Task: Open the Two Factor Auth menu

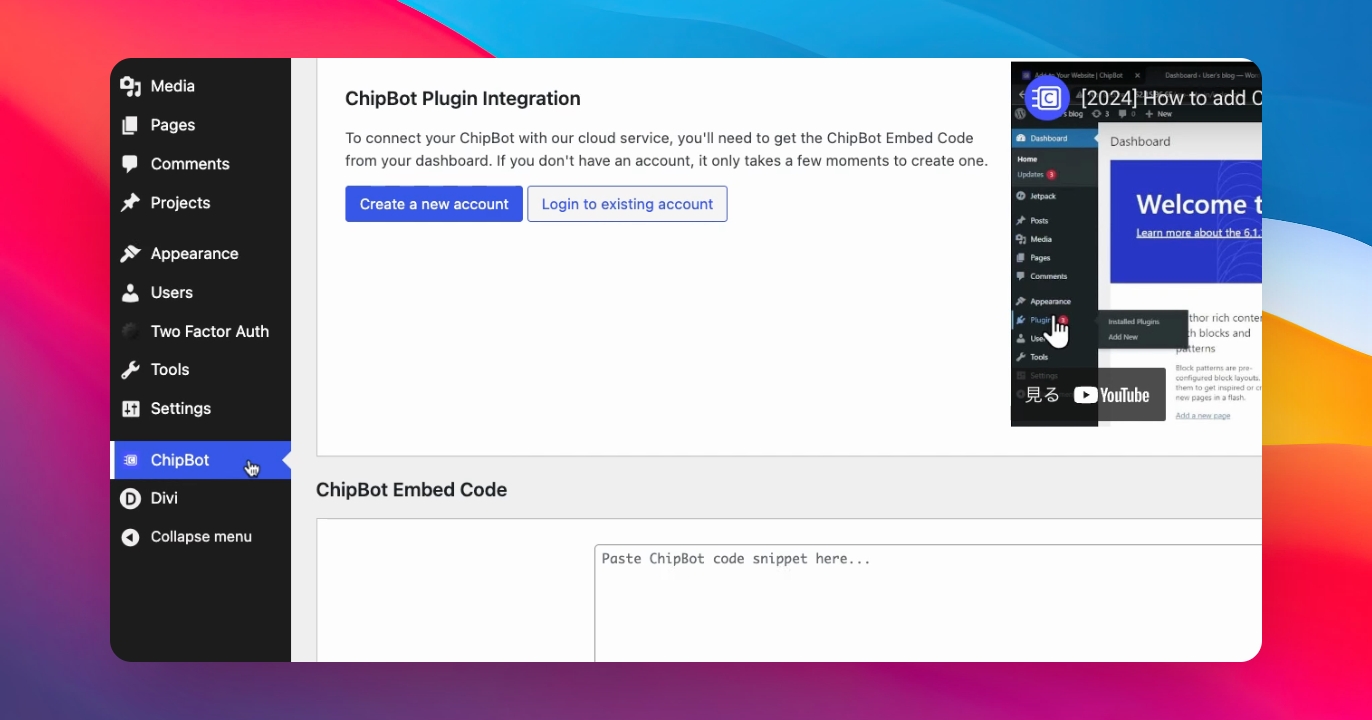Action: coord(201,331)
